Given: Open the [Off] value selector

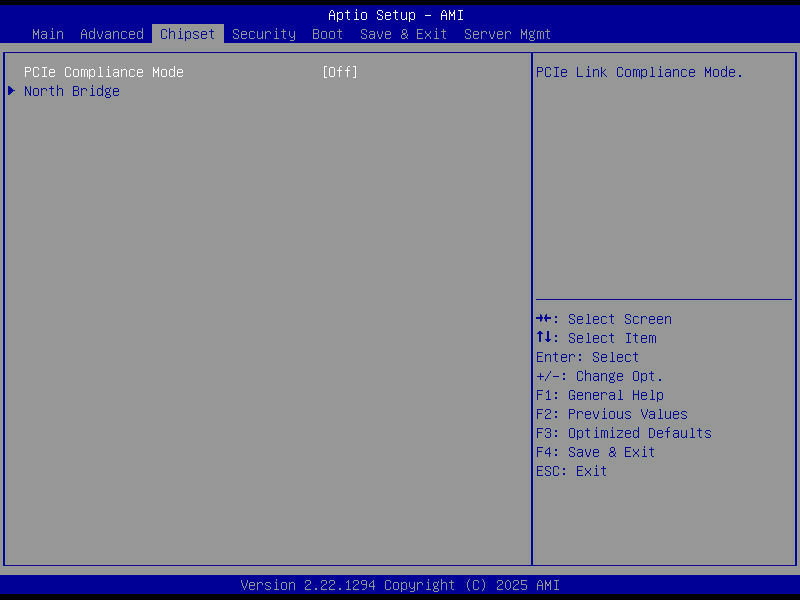Looking at the screenshot, I should 340,71.
